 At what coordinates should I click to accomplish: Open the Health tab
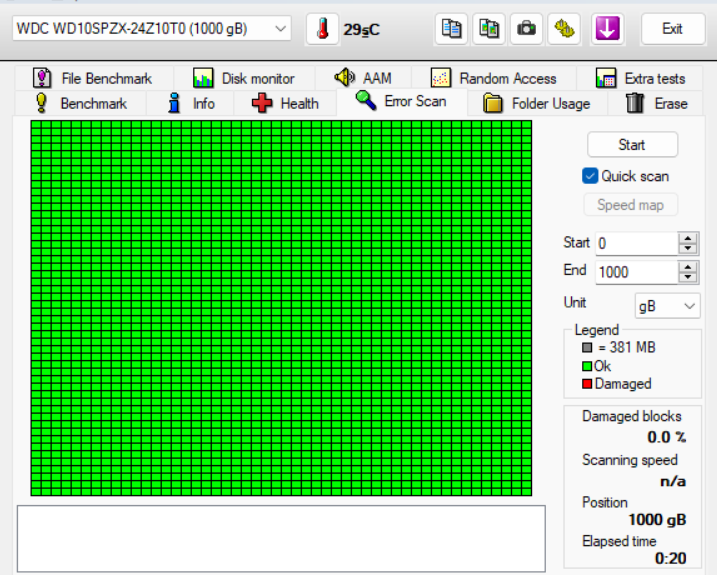point(286,103)
